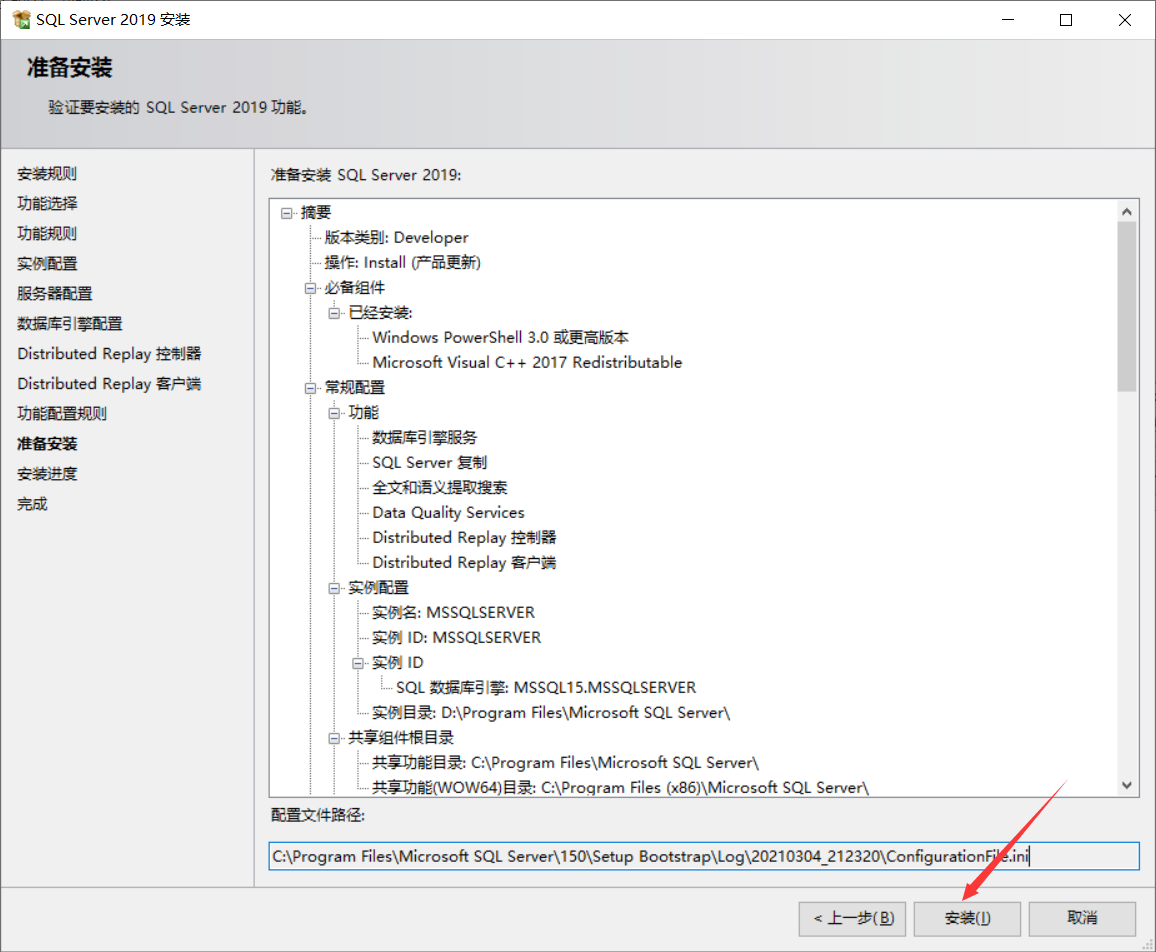Open the 功能规则 sidebar step
This screenshot has width=1156, height=952.
tap(47, 234)
